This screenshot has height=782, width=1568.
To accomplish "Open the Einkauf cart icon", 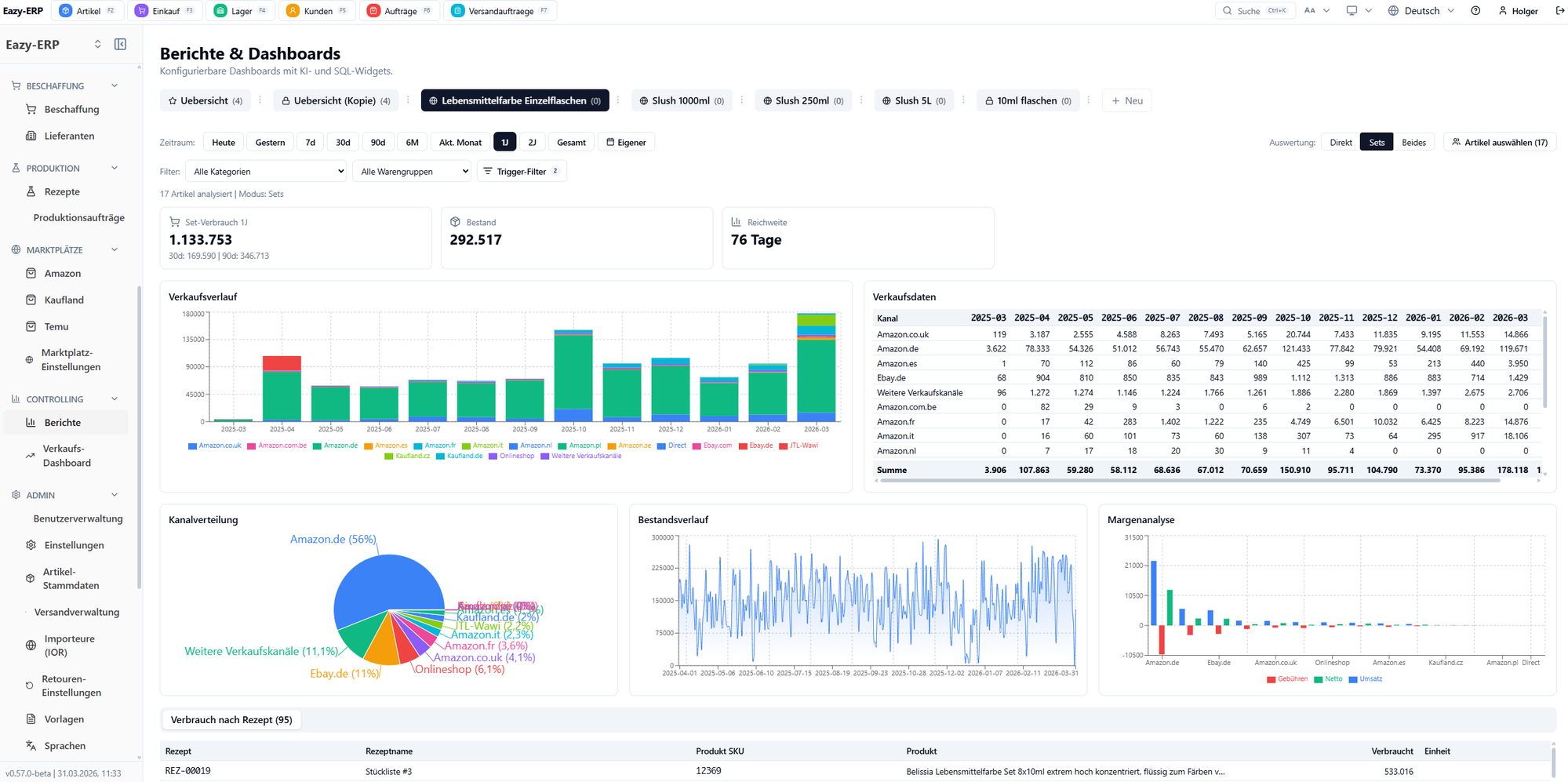I will coord(141,11).
